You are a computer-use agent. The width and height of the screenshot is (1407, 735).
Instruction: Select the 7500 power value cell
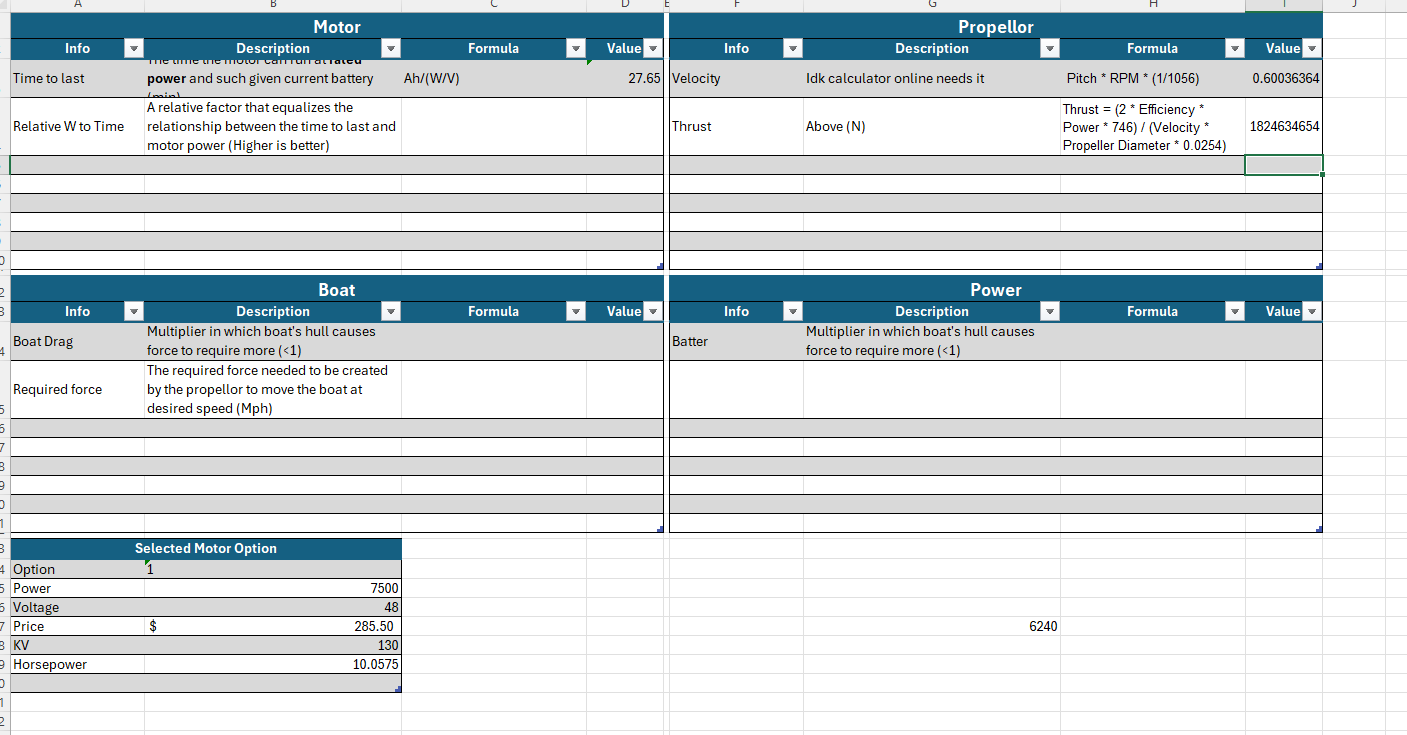tap(273, 588)
